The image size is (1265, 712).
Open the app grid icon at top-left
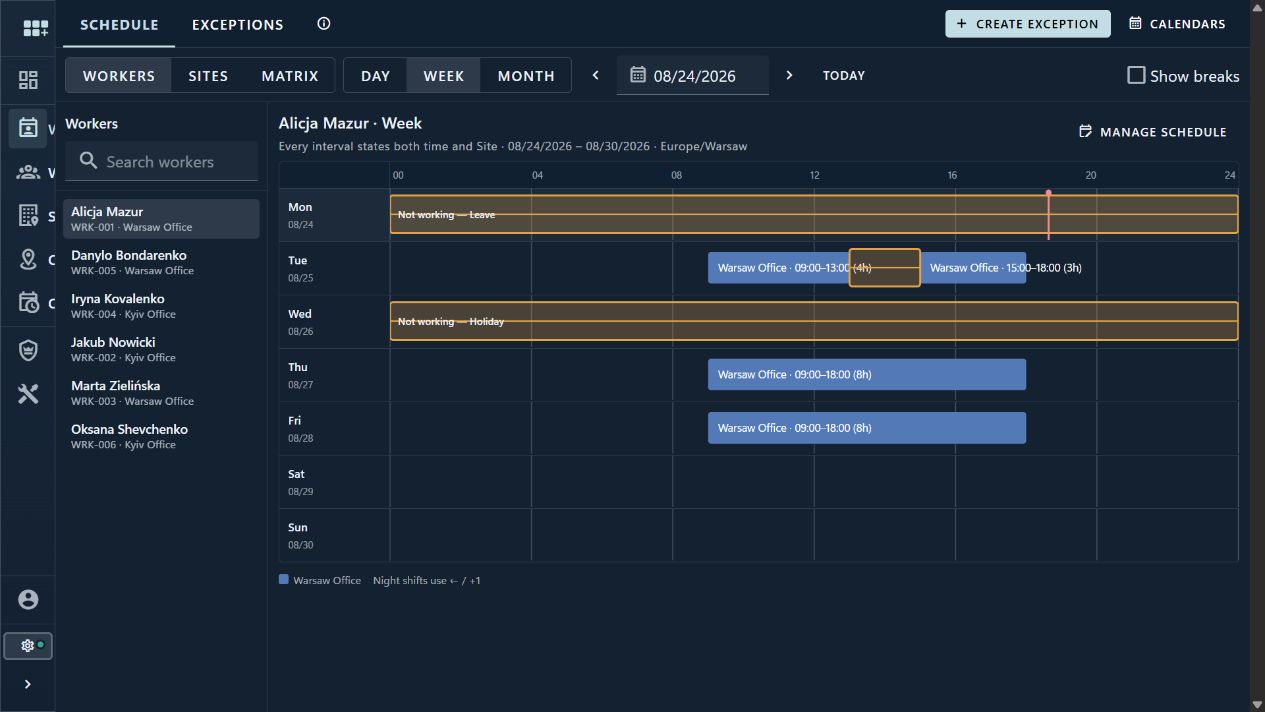pos(35,28)
